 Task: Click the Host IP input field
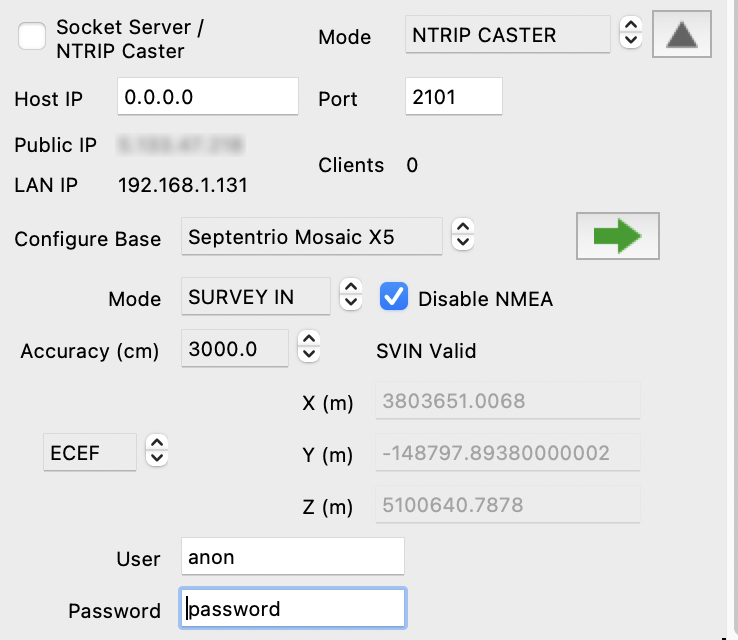[208, 98]
